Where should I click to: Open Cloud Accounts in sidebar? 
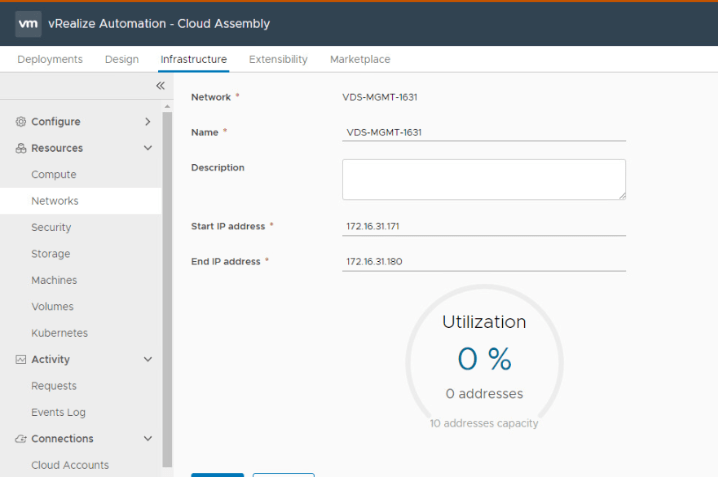click(x=70, y=465)
